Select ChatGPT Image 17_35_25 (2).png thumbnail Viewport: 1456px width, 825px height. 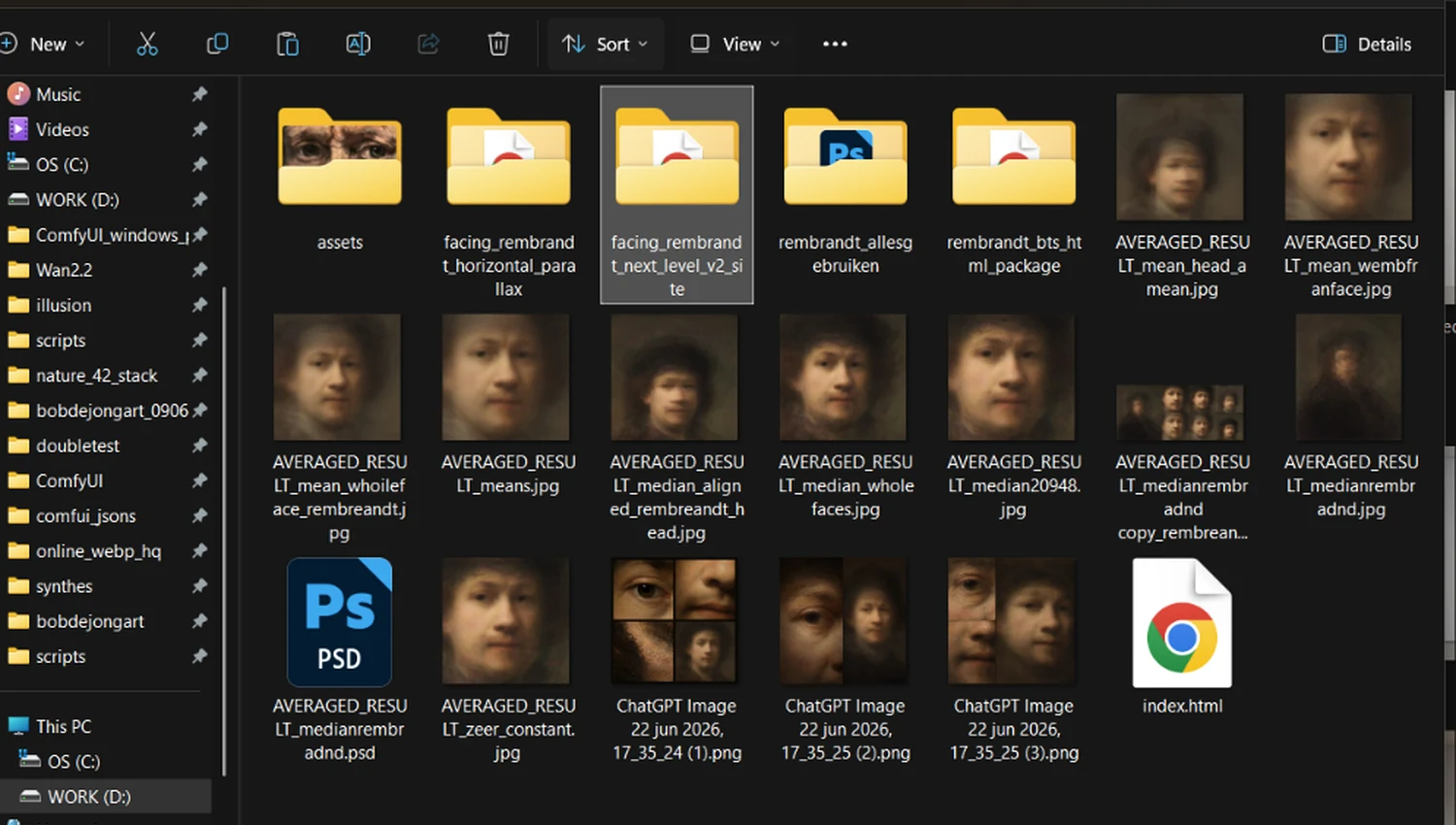pyautogui.click(x=843, y=621)
